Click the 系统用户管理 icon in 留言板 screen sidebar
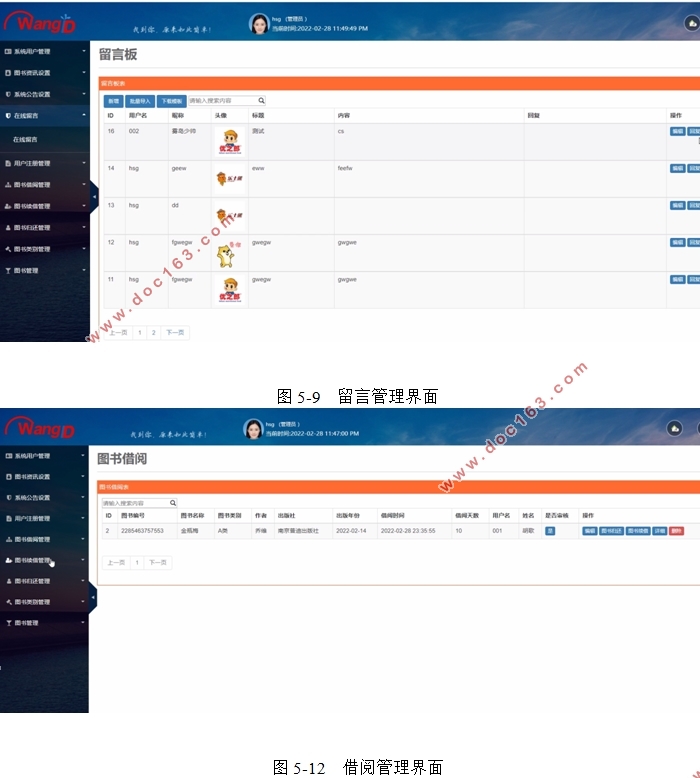The image size is (700, 778). click(8, 52)
